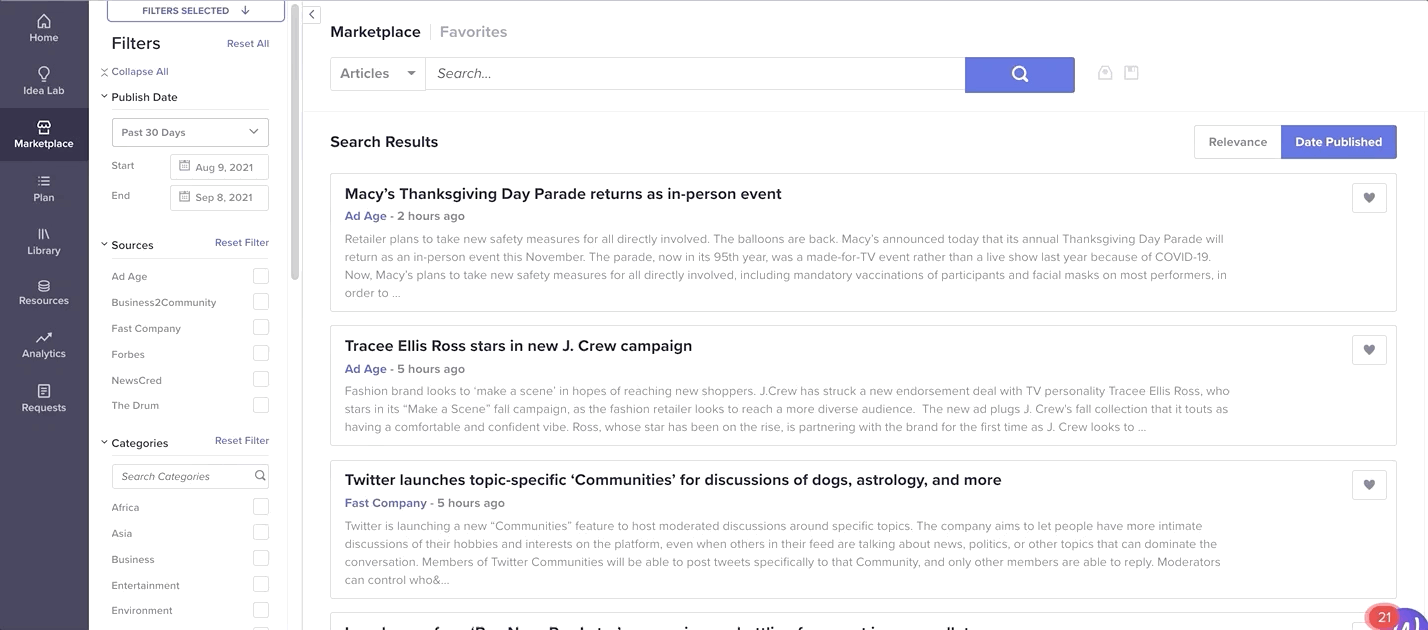This screenshot has width=1428, height=630.
Task: Click the marketplace Search text field
Action: point(695,74)
